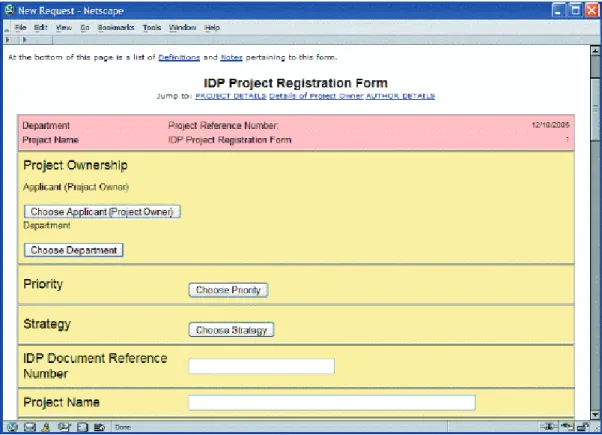Open Address Book icon in status bar
The image size is (602, 435).
[x=83, y=427]
